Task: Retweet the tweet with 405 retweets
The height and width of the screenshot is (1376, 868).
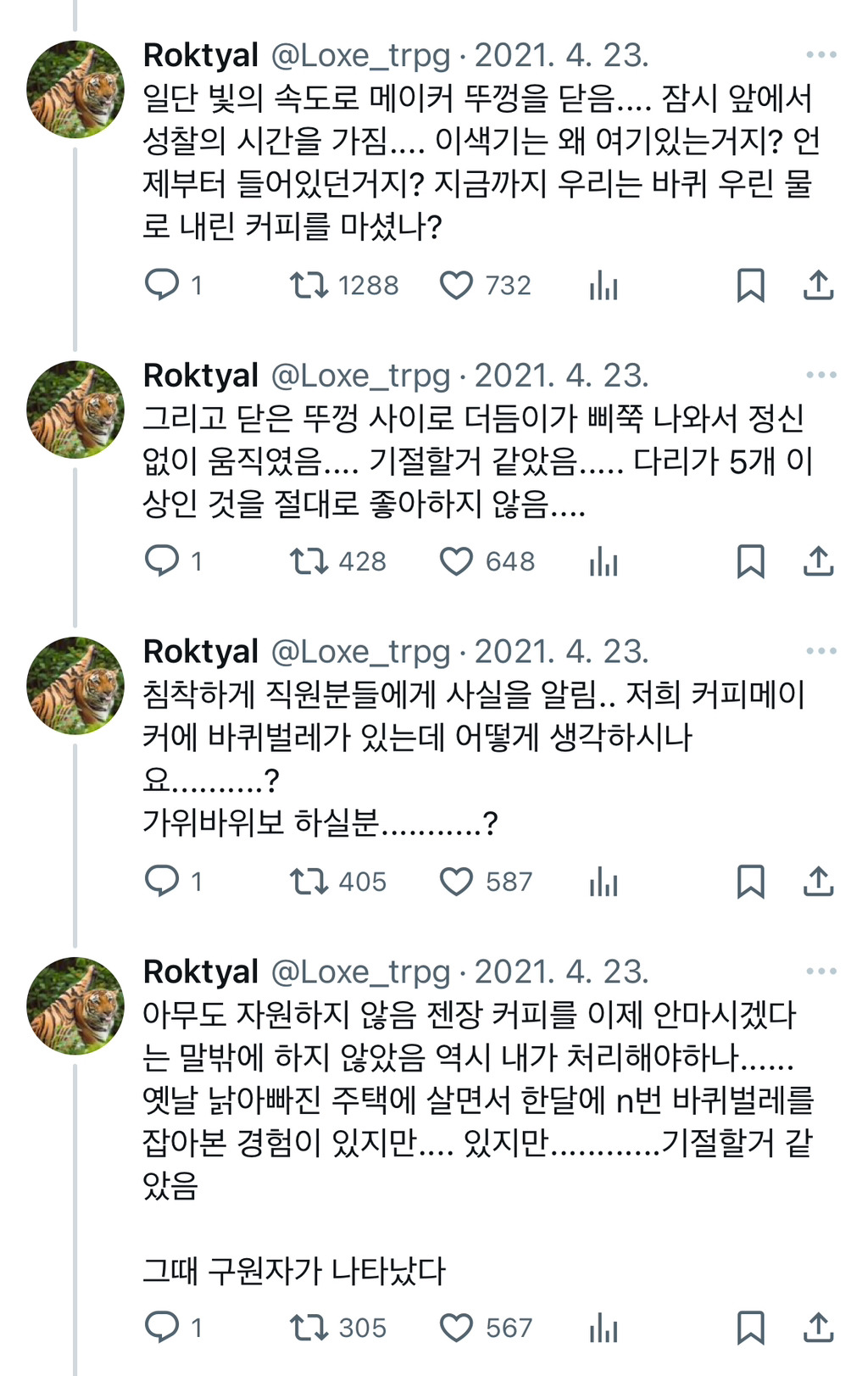Action: [x=309, y=882]
